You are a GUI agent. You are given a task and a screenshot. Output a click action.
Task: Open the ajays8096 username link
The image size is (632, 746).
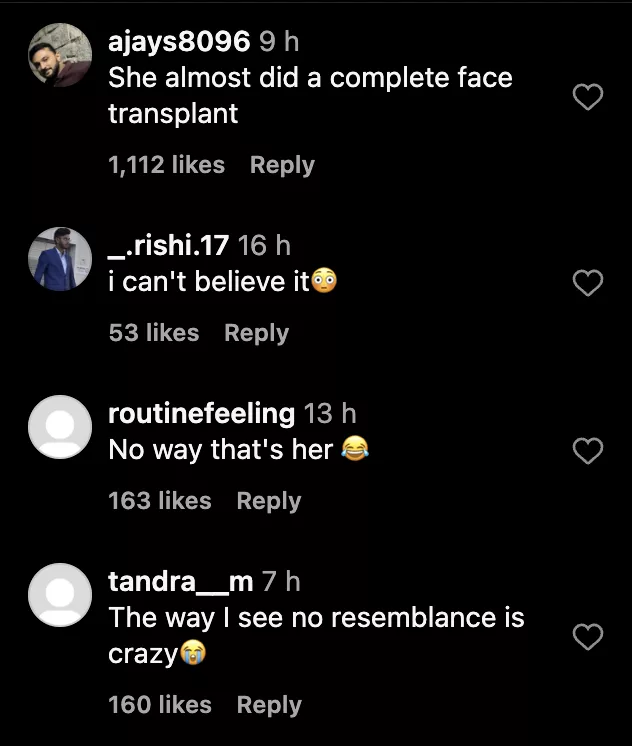pyautogui.click(x=178, y=42)
